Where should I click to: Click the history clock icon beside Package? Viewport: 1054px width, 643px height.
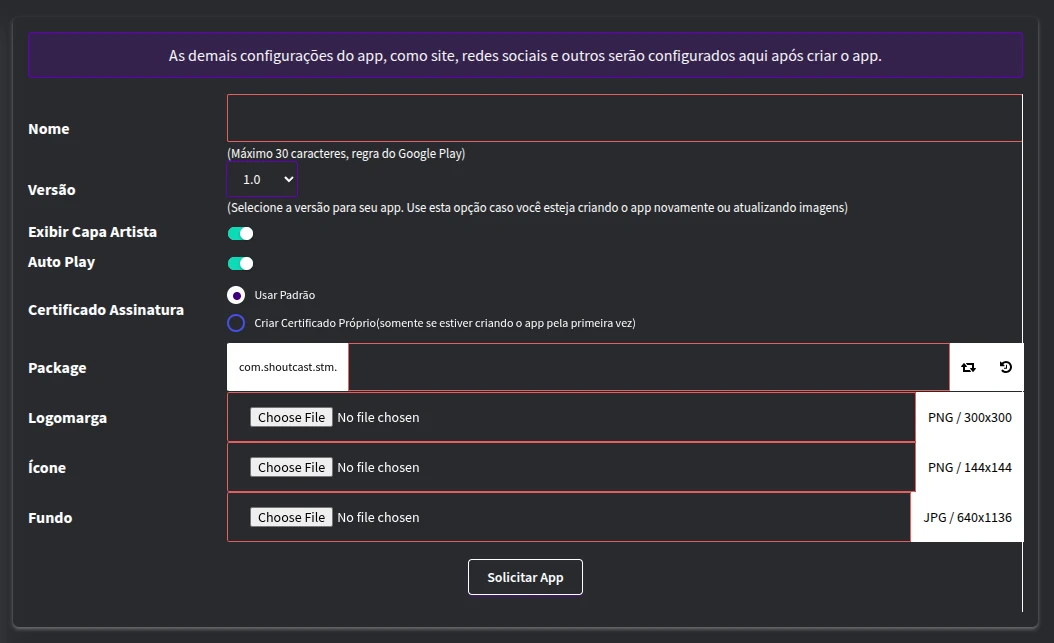pos(1006,367)
